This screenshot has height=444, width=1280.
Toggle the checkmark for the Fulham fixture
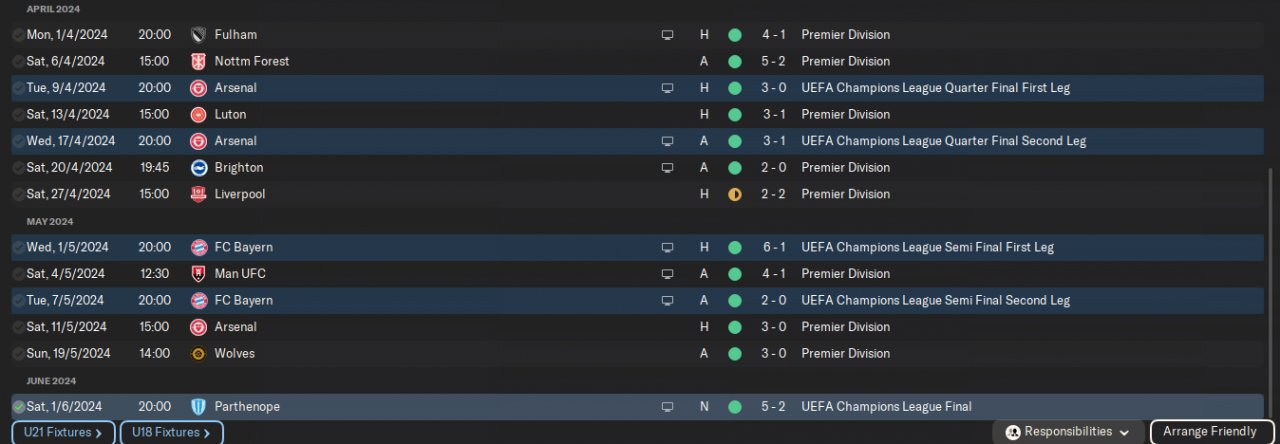pos(18,35)
